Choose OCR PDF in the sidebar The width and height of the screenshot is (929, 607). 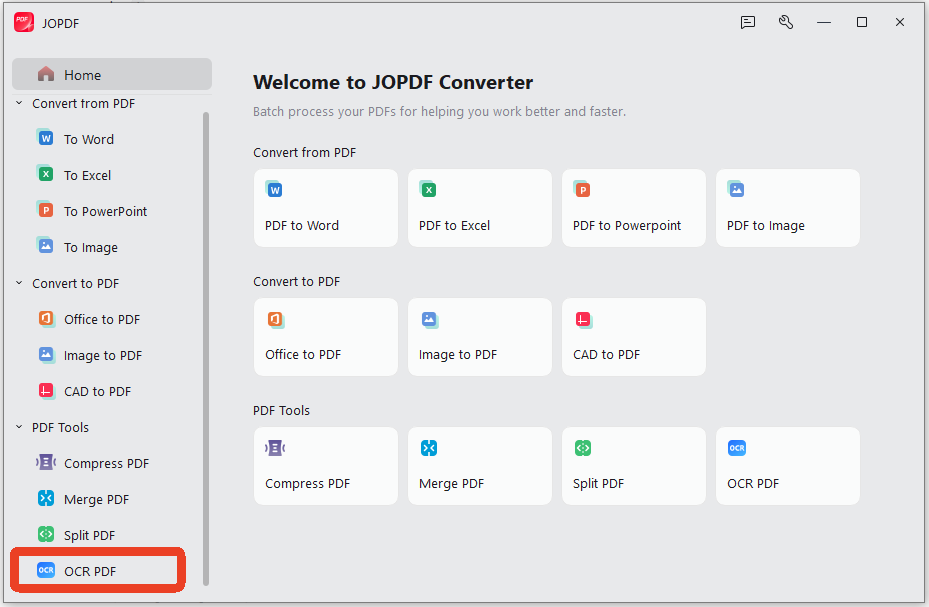pyautogui.click(x=90, y=571)
